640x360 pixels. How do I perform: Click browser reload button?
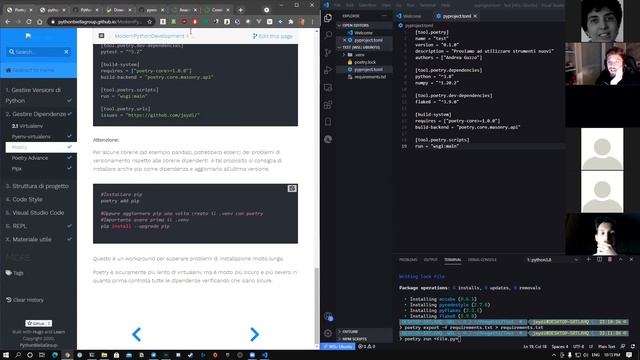click(x=29, y=22)
